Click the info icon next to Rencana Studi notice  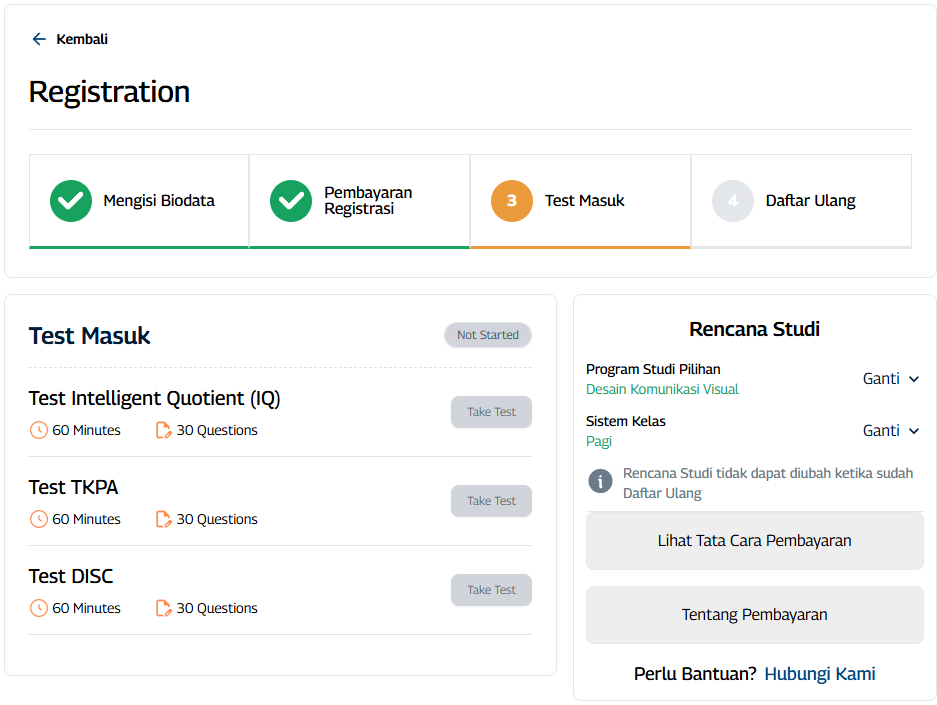click(600, 482)
